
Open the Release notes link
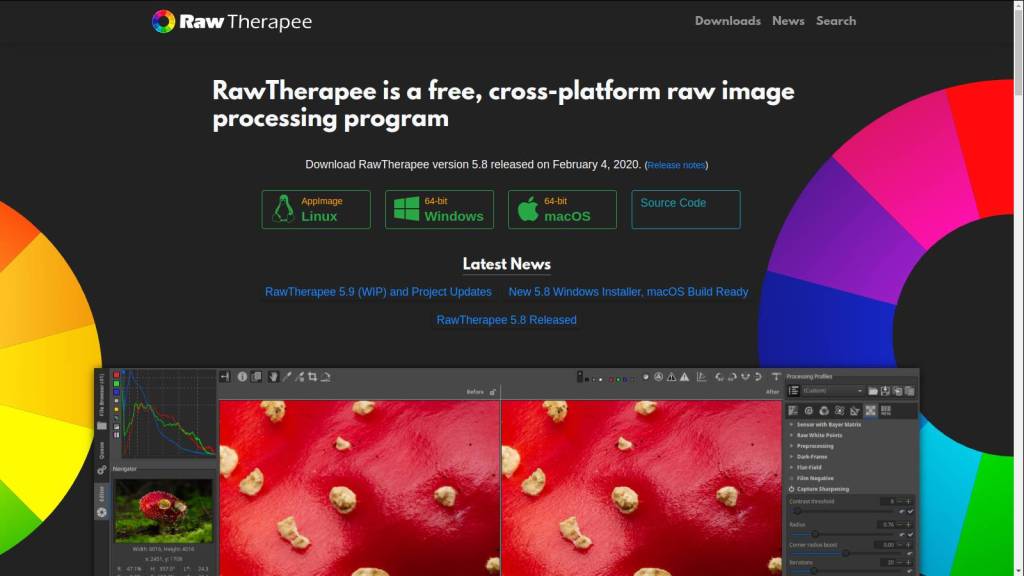pyautogui.click(x=676, y=165)
